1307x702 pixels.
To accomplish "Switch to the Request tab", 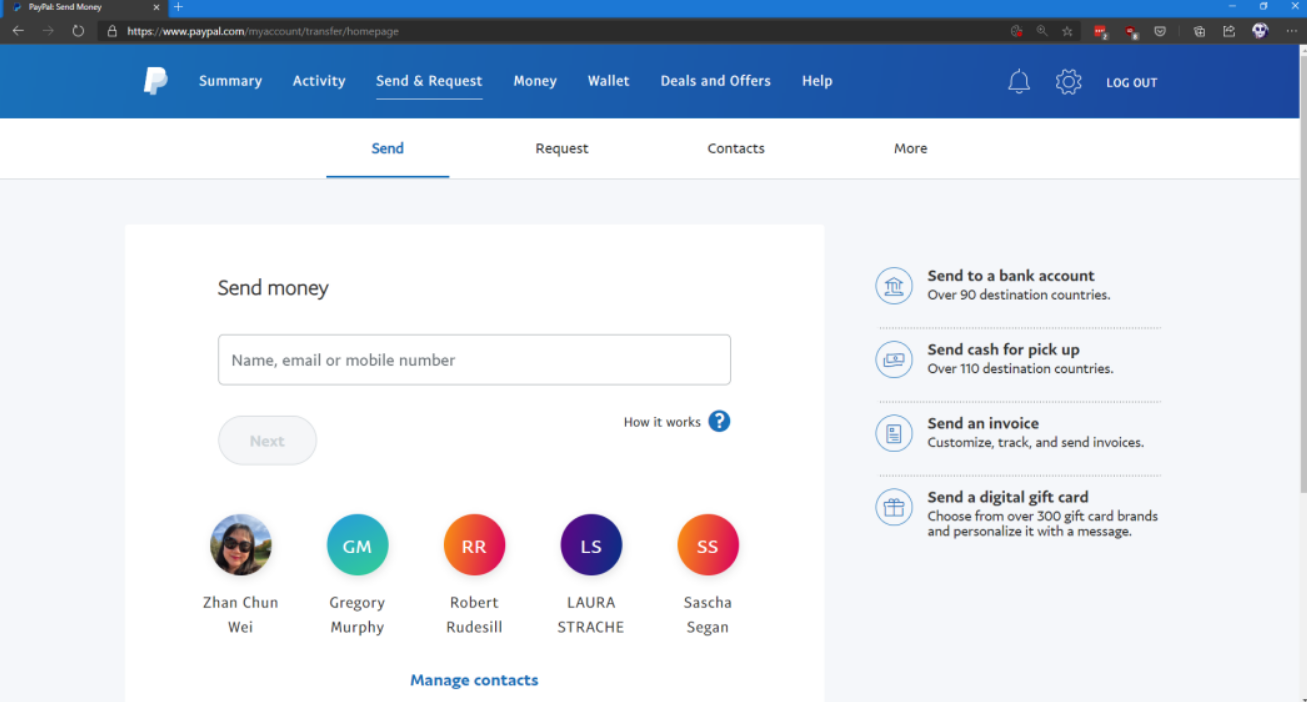I will (x=562, y=148).
